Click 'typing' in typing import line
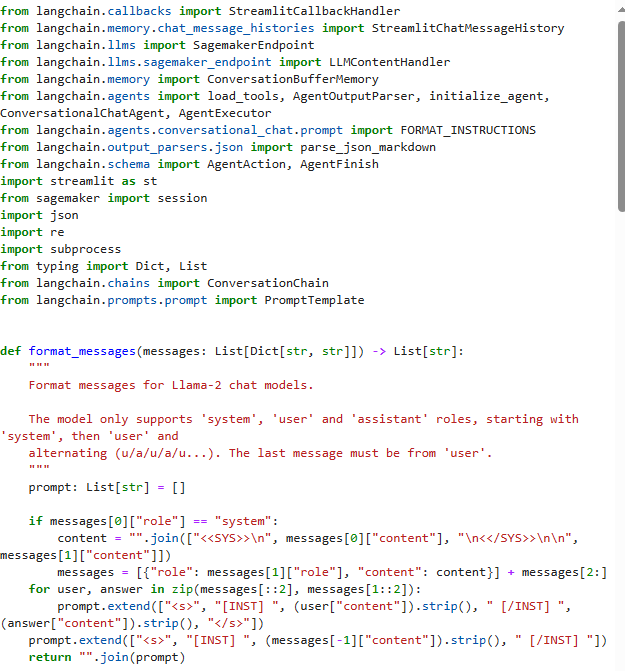This screenshot has width=625, height=671. (57, 267)
